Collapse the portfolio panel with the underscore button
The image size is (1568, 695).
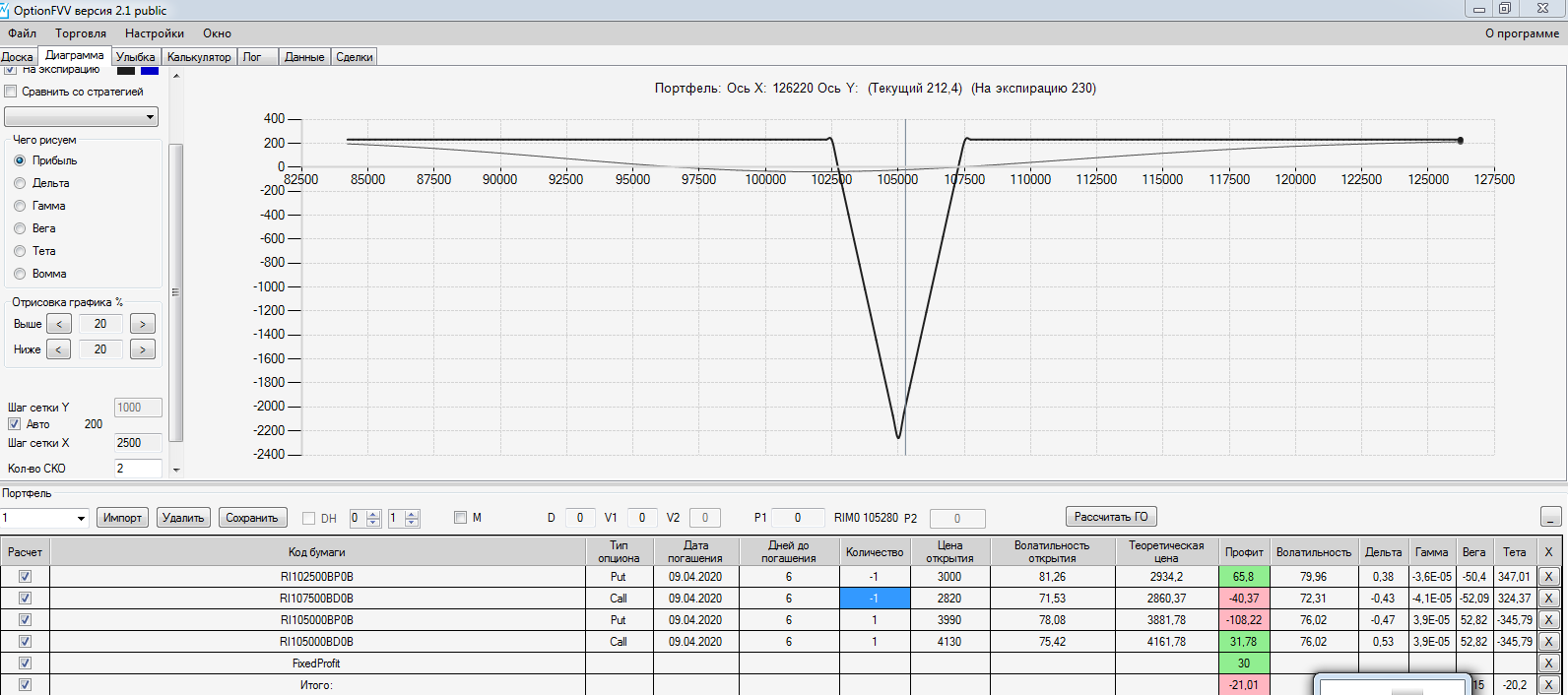coord(1550,518)
